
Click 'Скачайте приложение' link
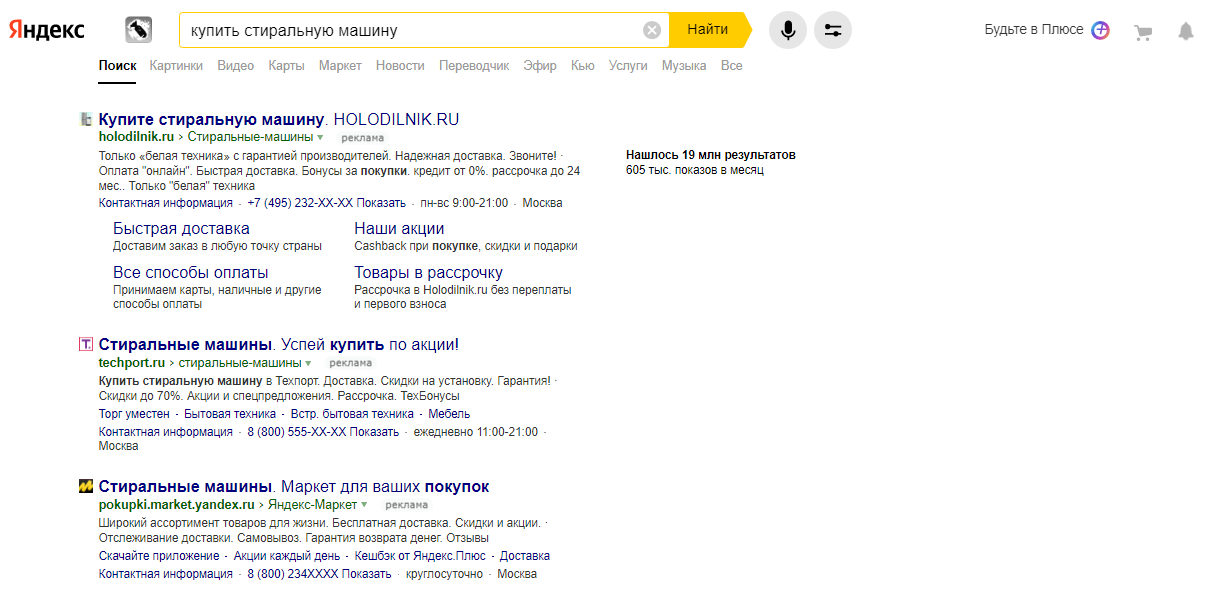[159, 556]
